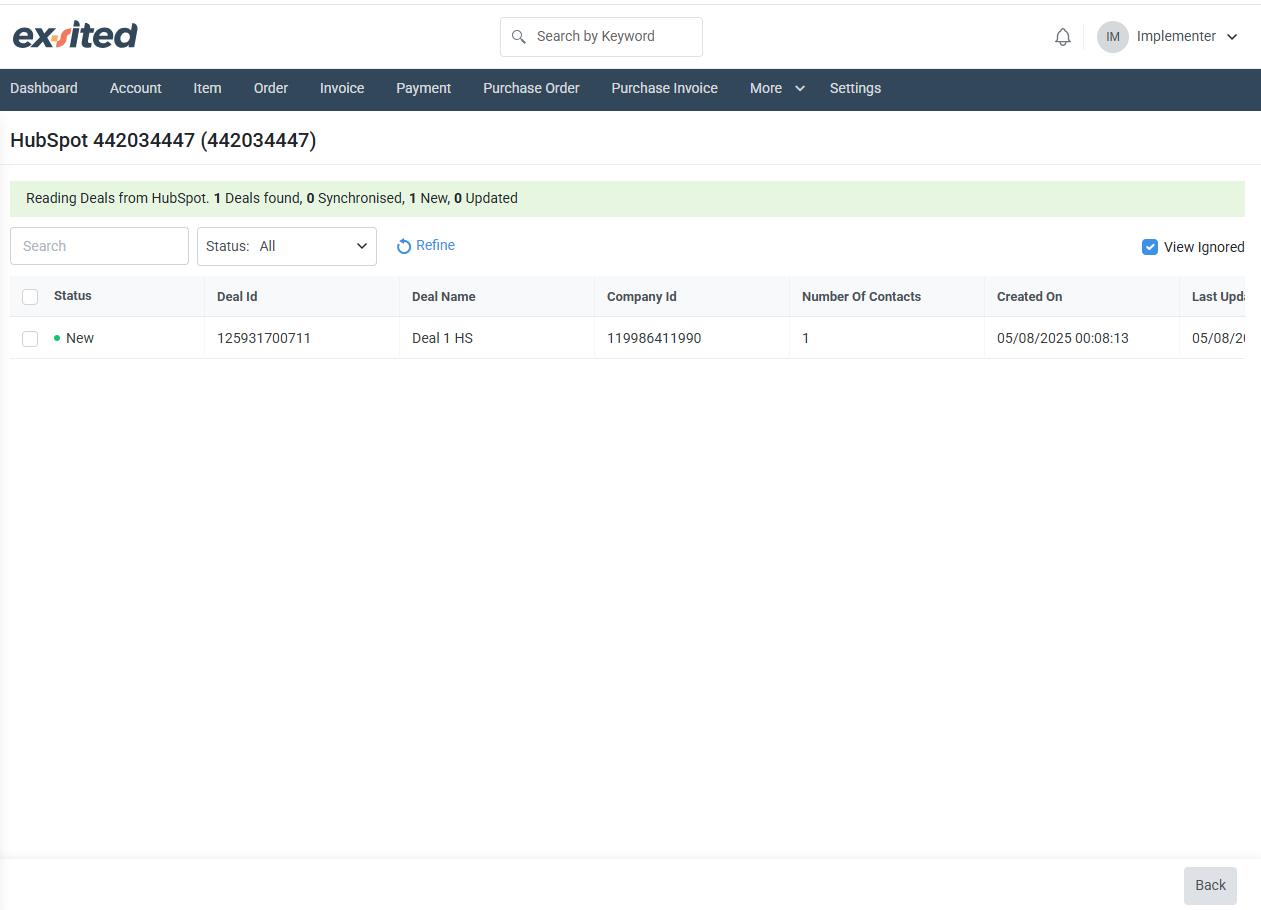Click the created date 05/08/2025 00:08:13
This screenshot has width=1261, height=910.
tap(1063, 338)
